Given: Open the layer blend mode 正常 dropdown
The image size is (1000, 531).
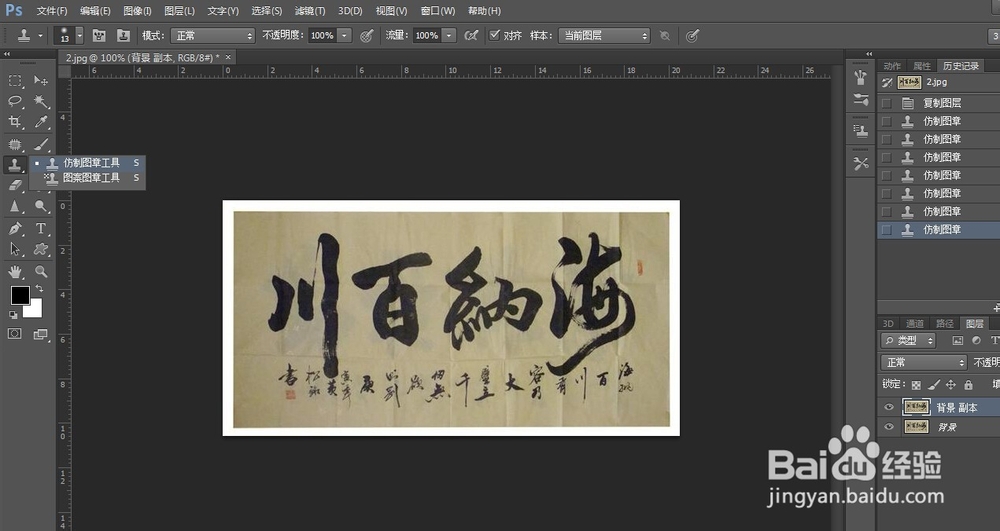Looking at the screenshot, I should tap(924, 362).
